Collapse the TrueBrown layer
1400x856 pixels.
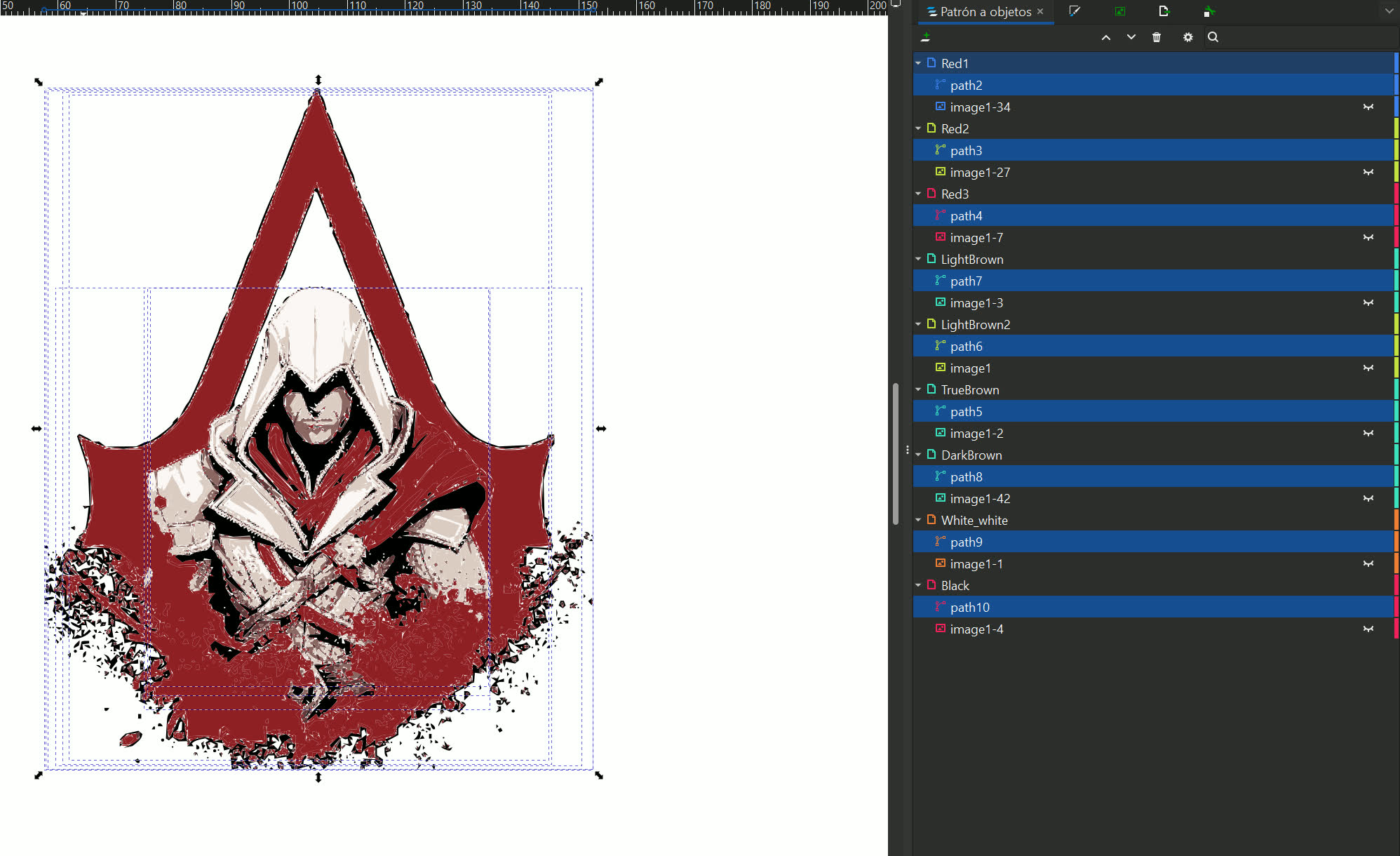(918, 389)
